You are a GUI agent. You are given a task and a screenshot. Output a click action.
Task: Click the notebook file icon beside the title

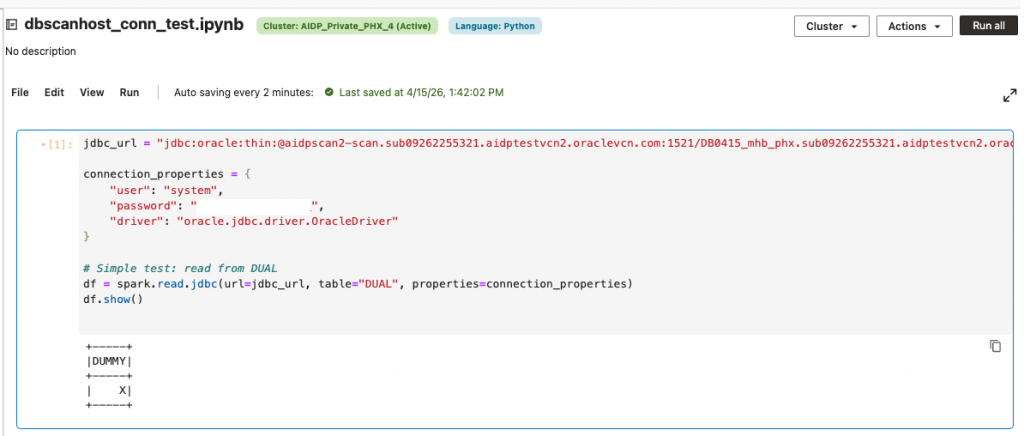point(11,26)
